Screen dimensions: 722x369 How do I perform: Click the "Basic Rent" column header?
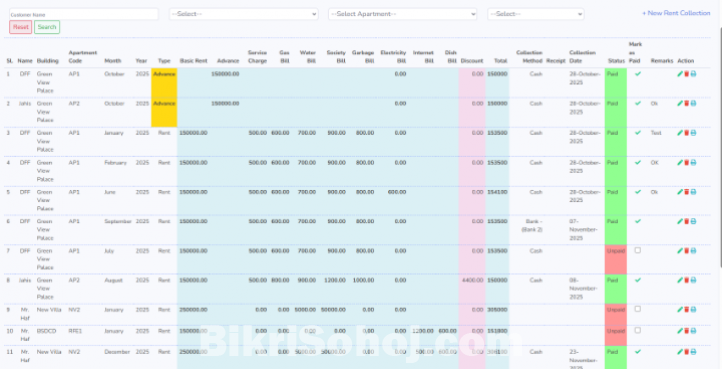click(193, 61)
